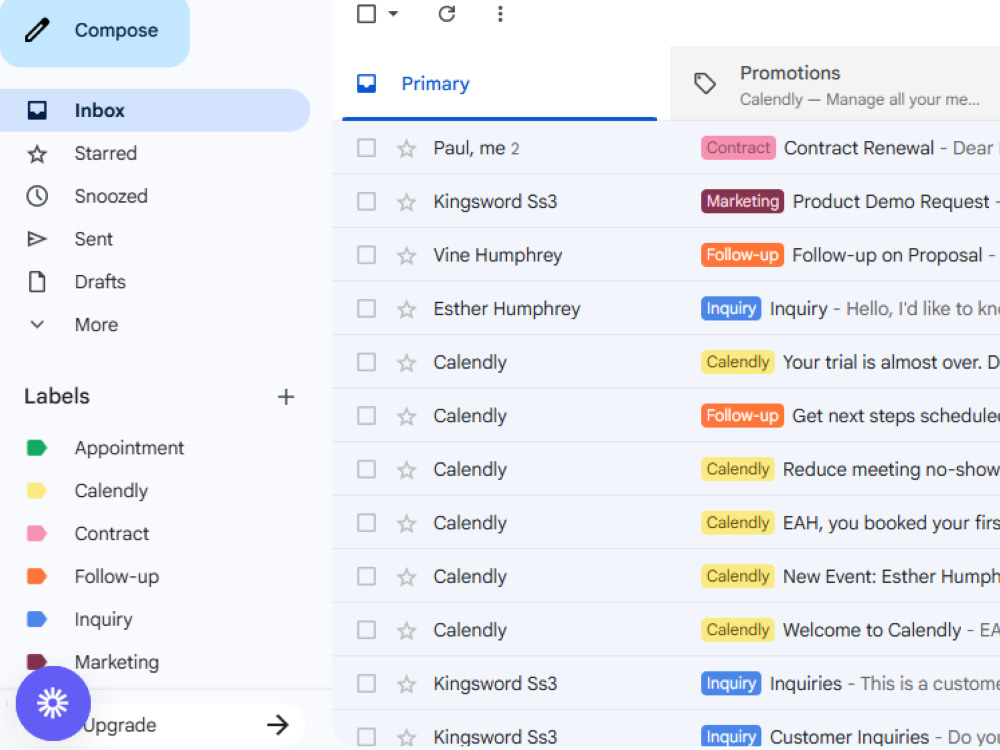Select the Inquiry label in sidebar
This screenshot has height=750, width=1000.
[103, 619]
